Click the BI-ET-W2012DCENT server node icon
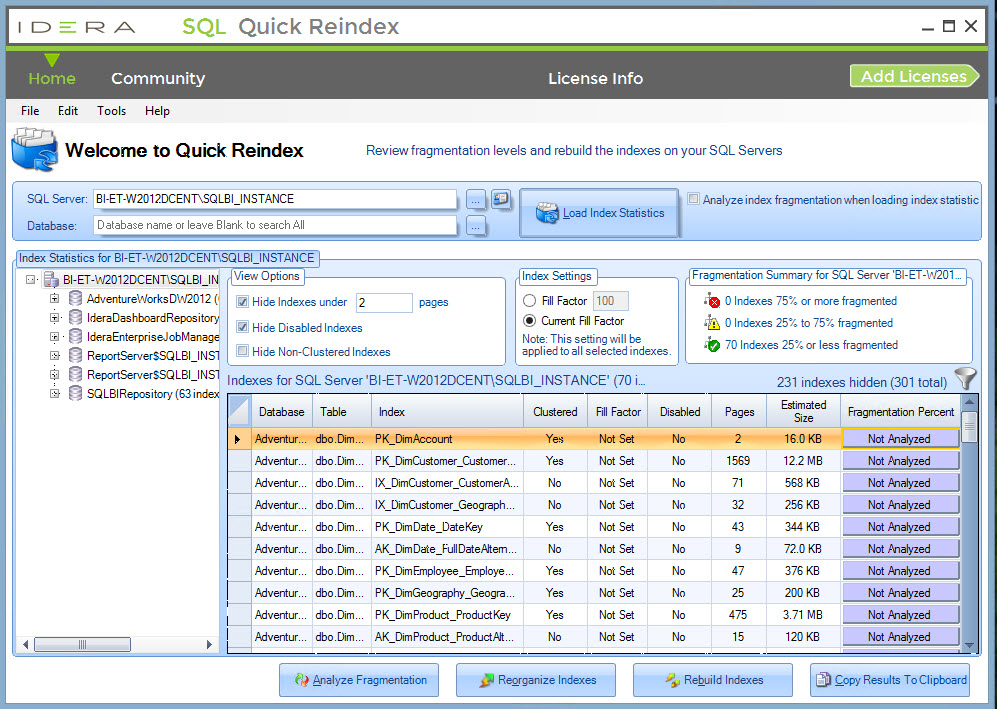The image size is (997, 709). [51, 279]
